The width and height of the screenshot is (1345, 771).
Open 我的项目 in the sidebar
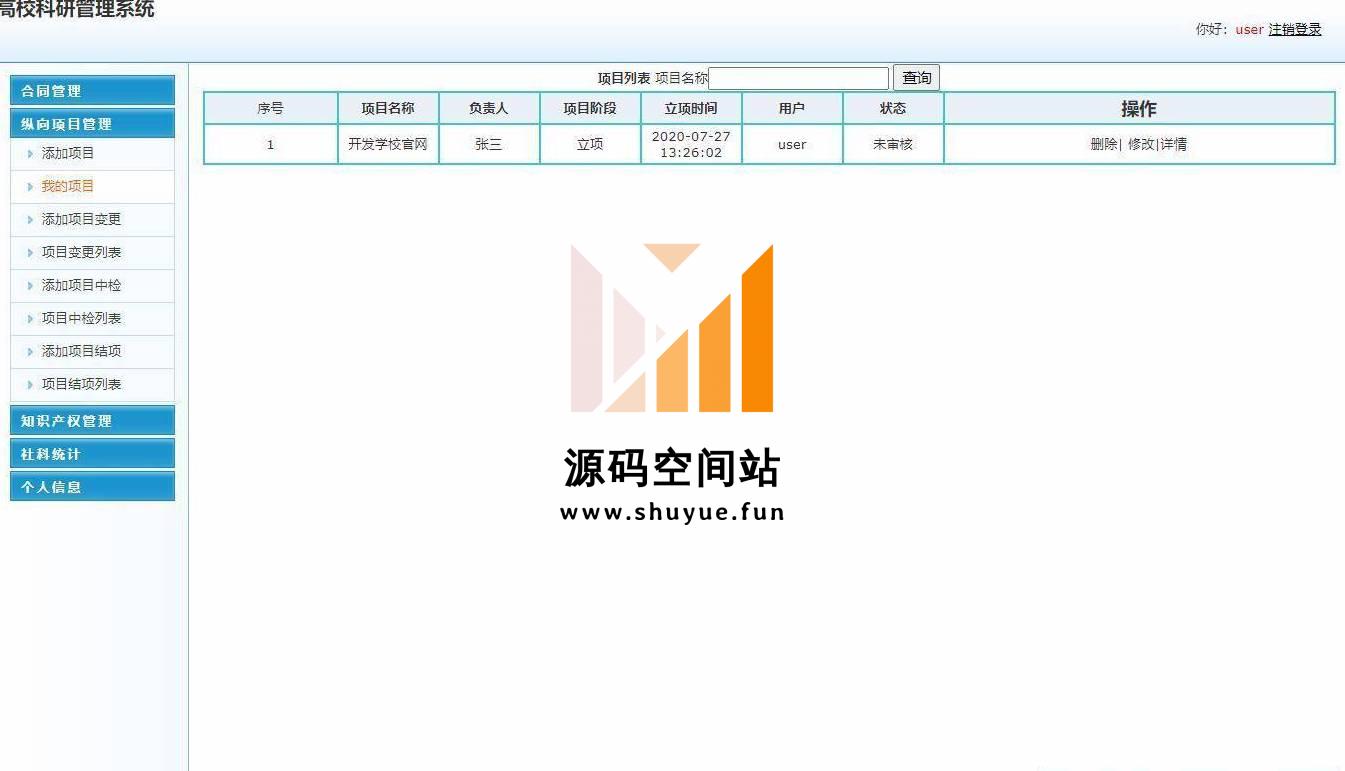click(x=68, y=186)
